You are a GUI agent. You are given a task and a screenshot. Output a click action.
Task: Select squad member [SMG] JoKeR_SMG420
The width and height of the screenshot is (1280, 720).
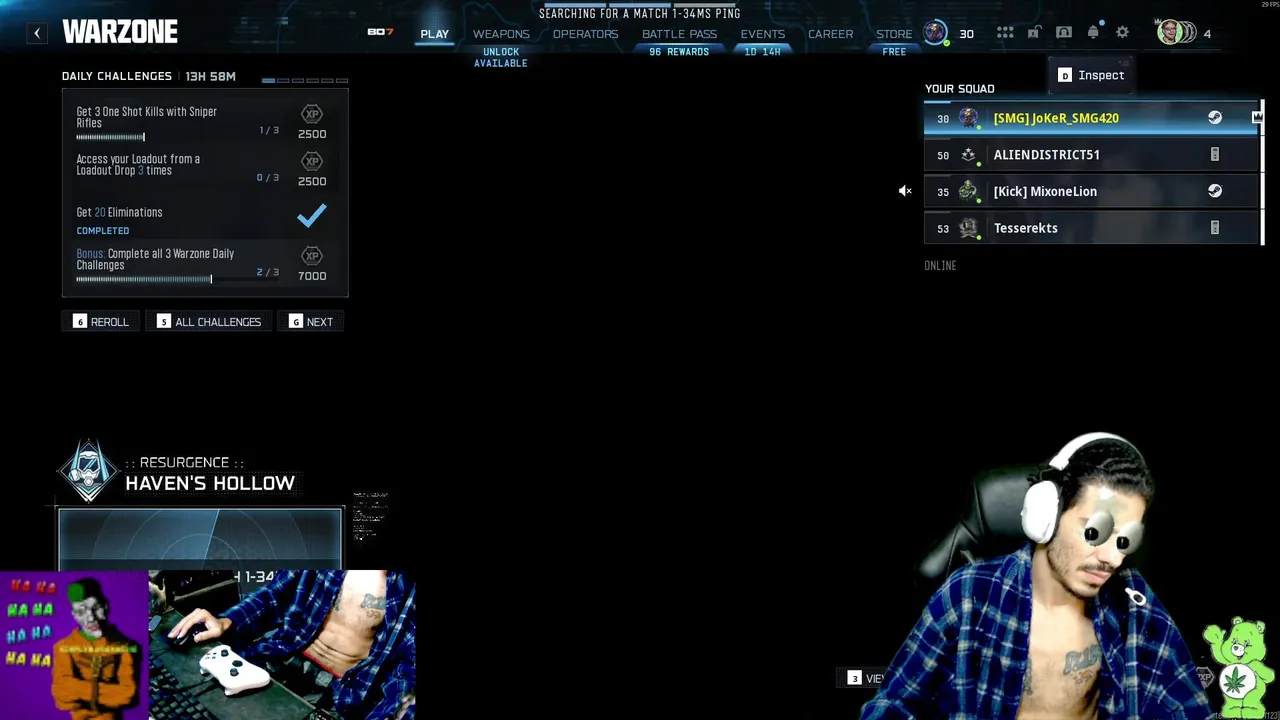tap(1092, 118)
